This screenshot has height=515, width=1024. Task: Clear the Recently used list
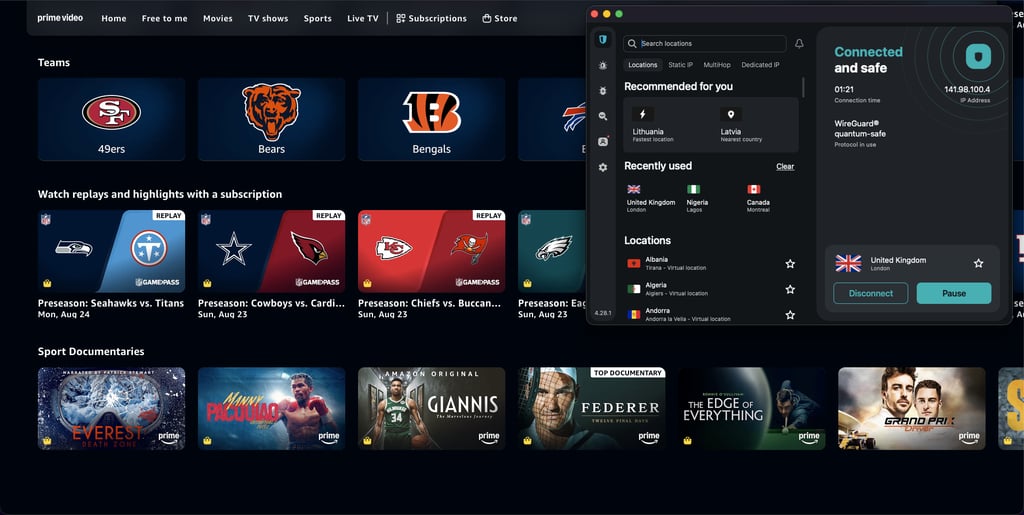tap(785, 166)
